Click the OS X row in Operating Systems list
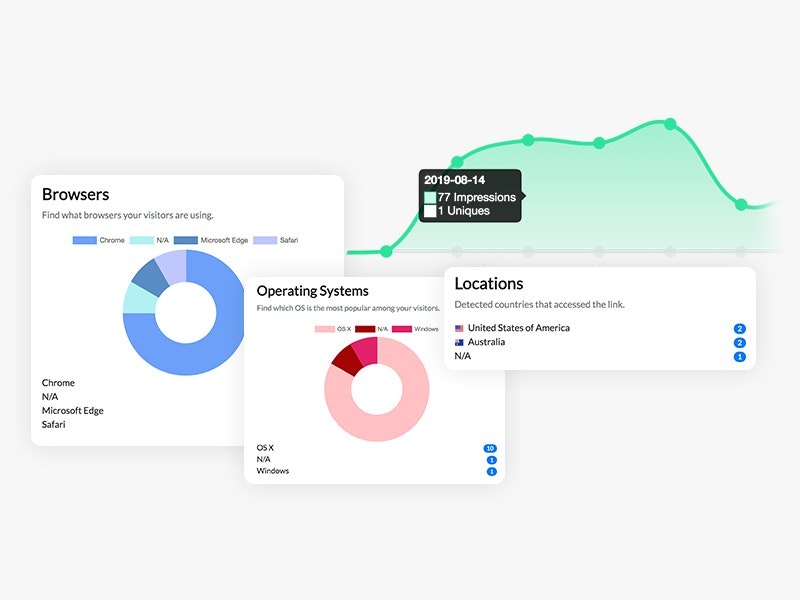The height and width of the screenshot is (600, 800). [377, 448]
